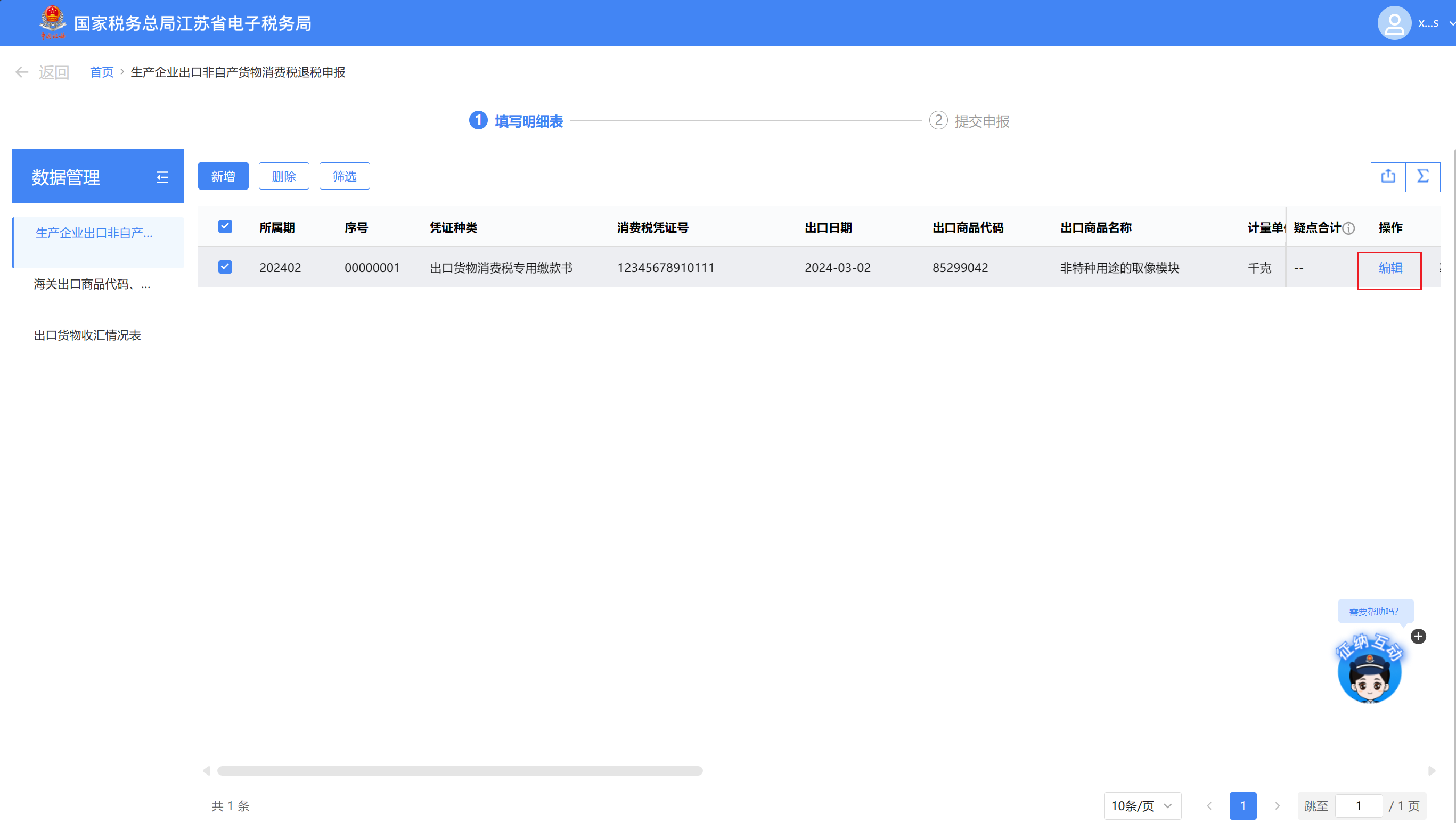Viewport: 1456px width, 823px height.
Task: Click the 新增 button
Action: point(223,176)
